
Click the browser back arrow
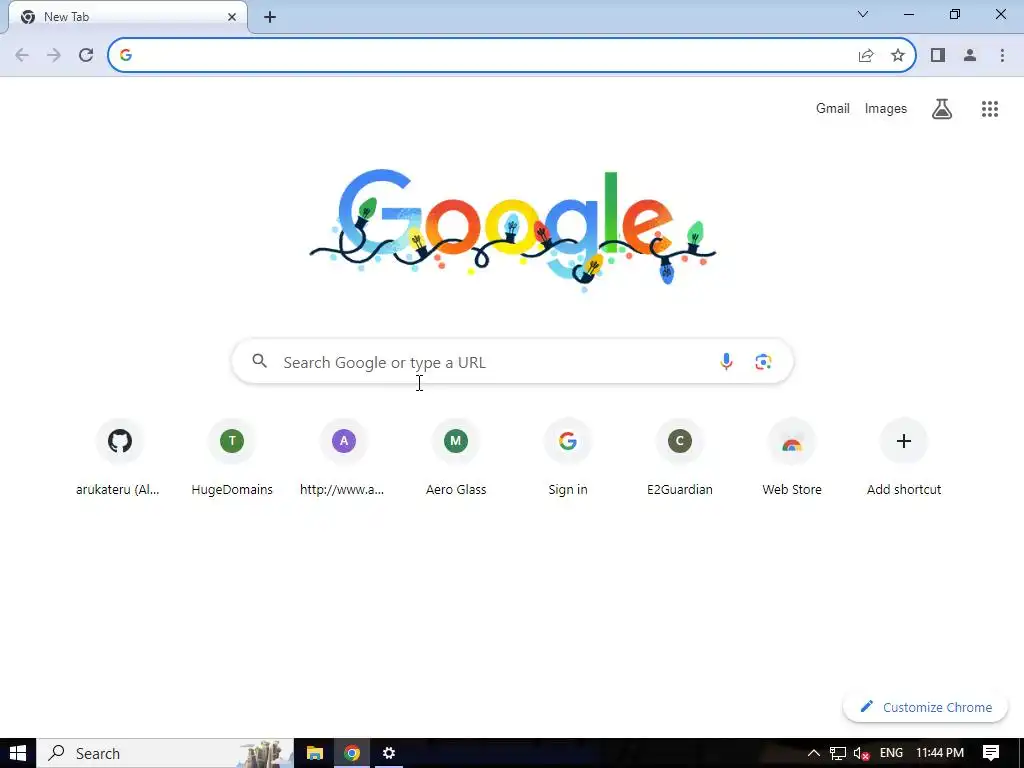pos(22,56)
